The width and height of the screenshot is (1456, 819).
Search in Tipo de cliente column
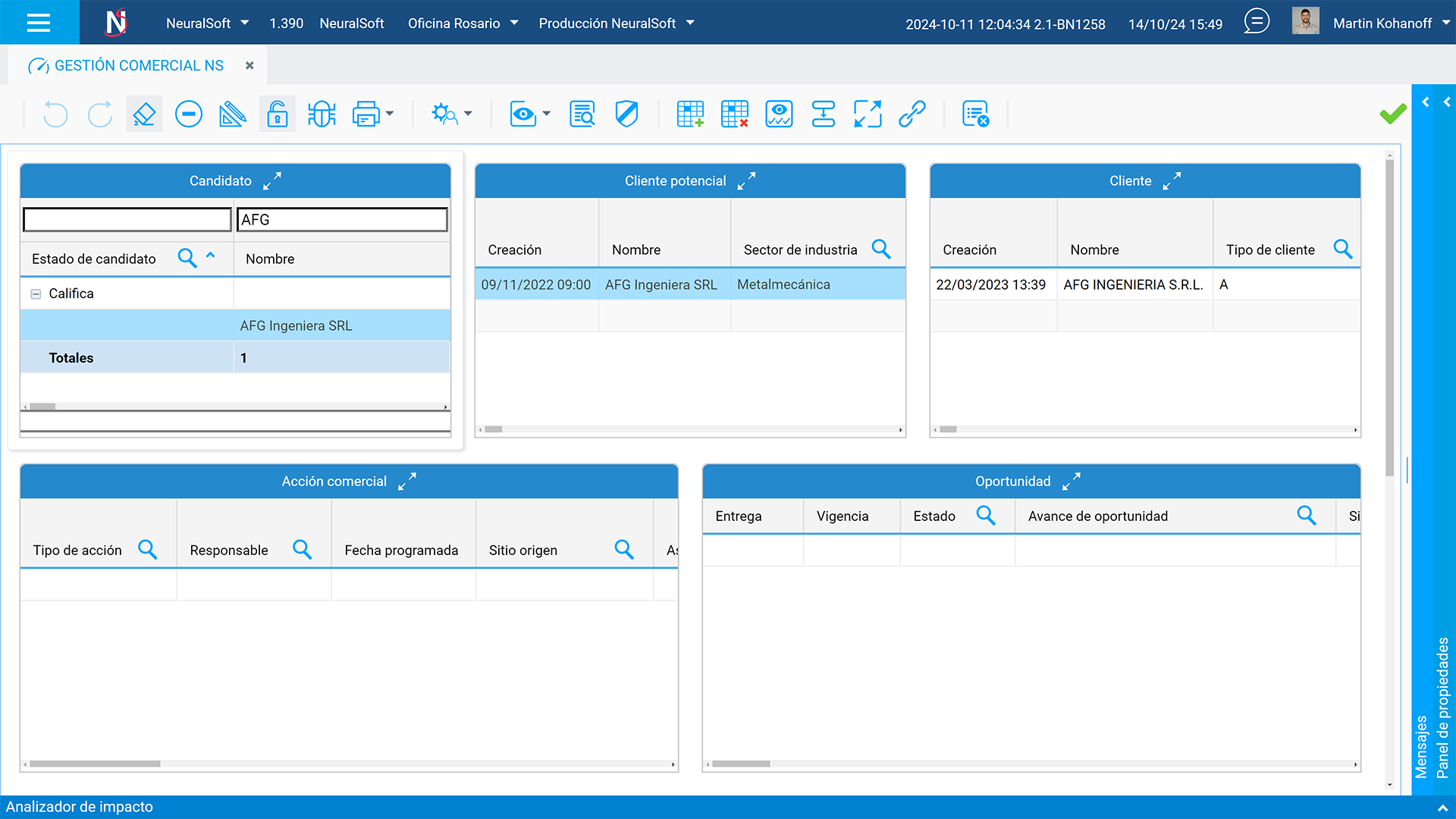[x=1342, y=249]
